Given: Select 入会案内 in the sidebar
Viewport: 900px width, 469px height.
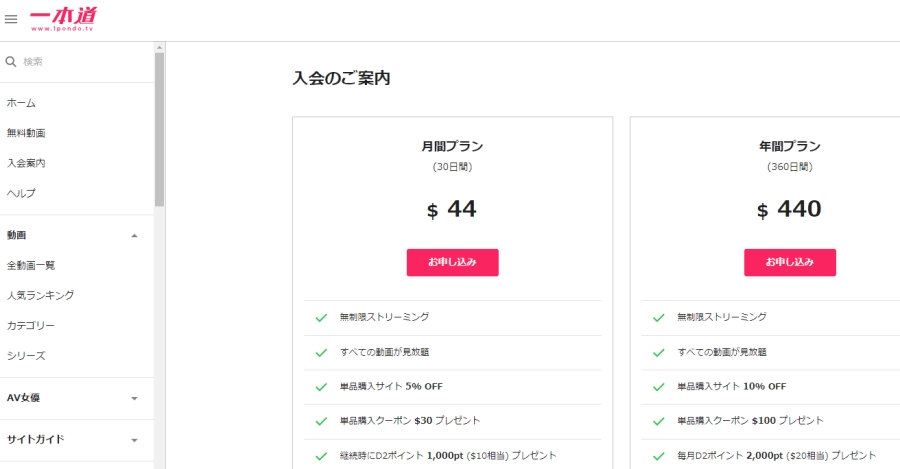Looking at the screenshot, I should point(26,163).
